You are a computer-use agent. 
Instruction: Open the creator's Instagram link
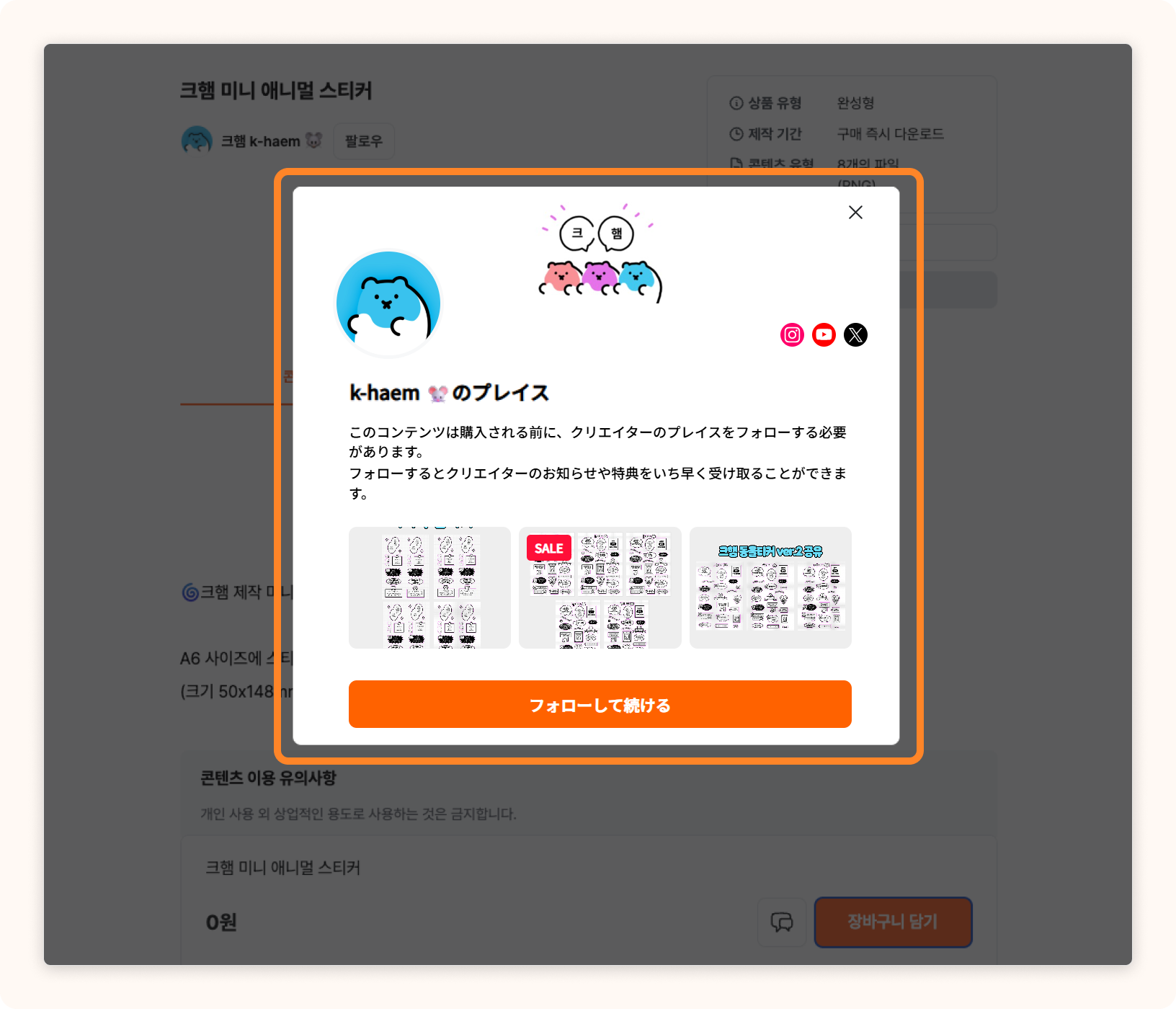[x=792, y=334]
